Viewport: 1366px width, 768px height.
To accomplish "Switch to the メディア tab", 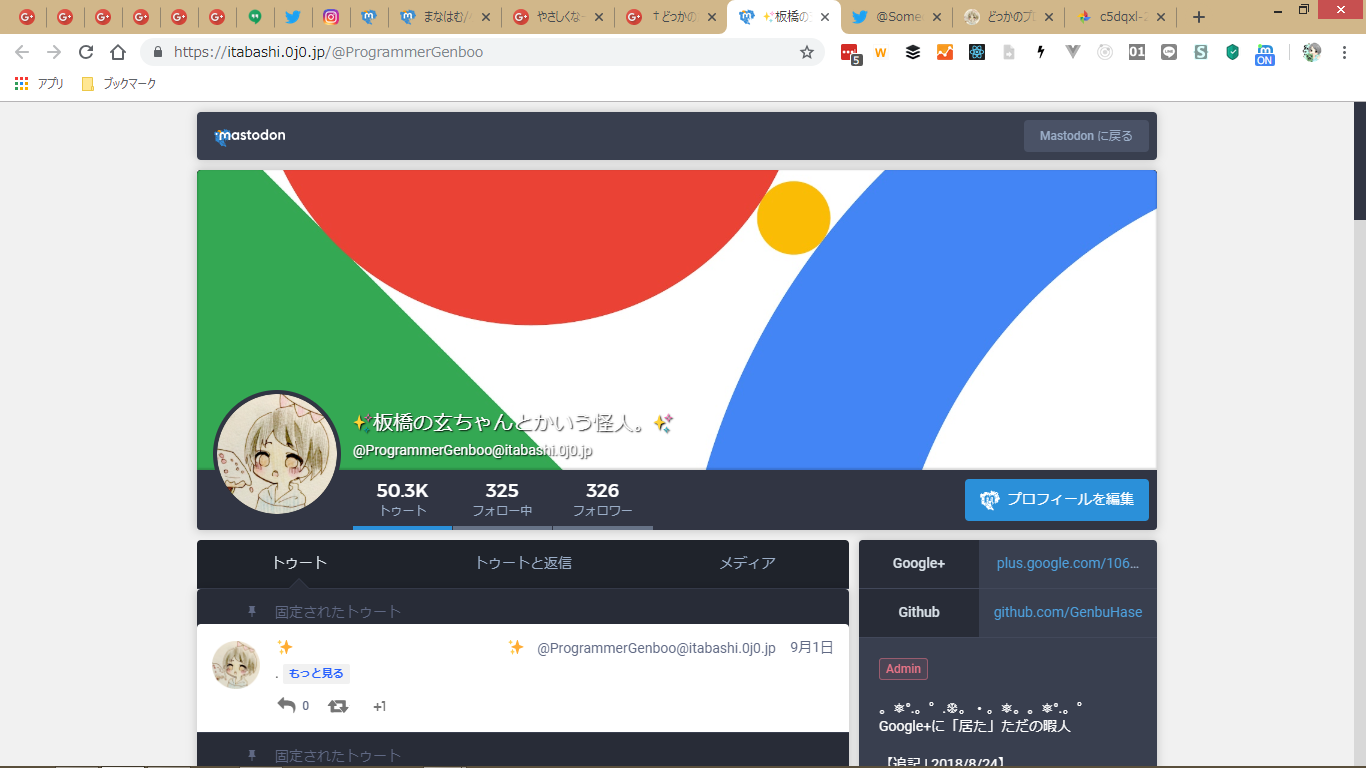I will click(x=747, y=563).
